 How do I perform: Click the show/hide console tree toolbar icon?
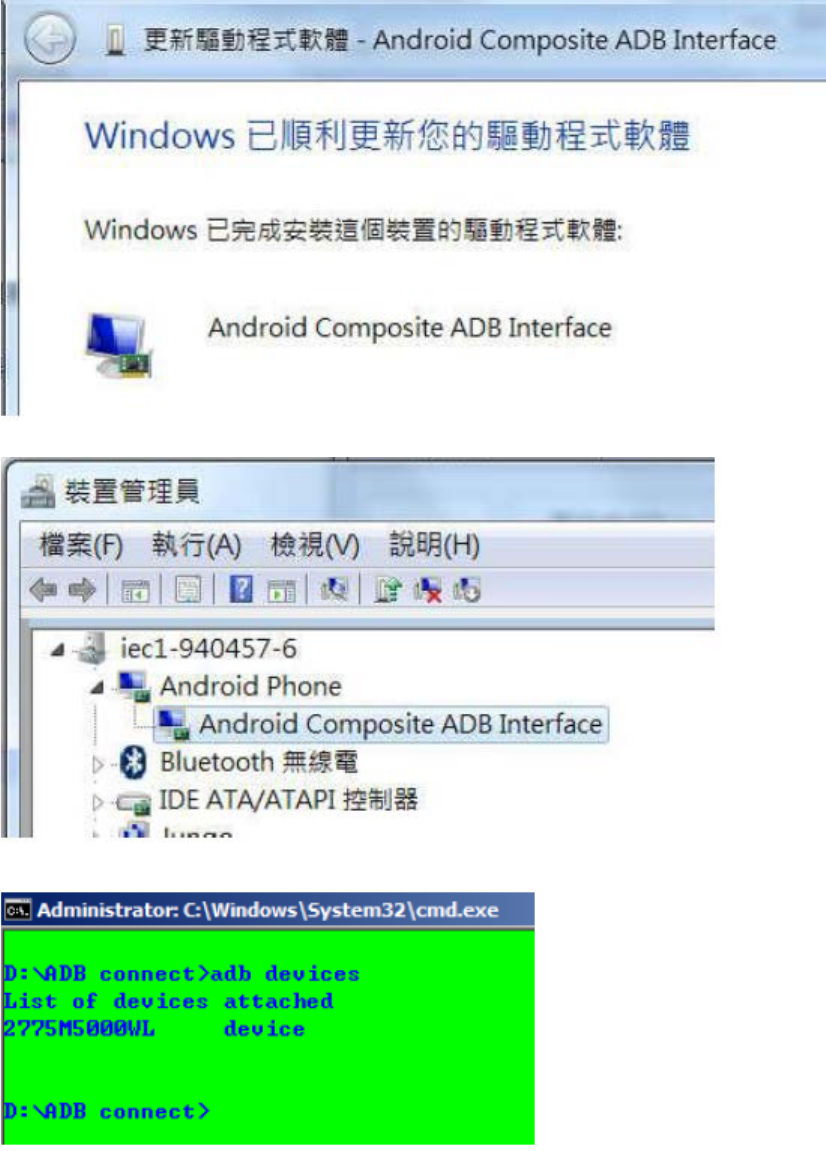tap(135, 589)
